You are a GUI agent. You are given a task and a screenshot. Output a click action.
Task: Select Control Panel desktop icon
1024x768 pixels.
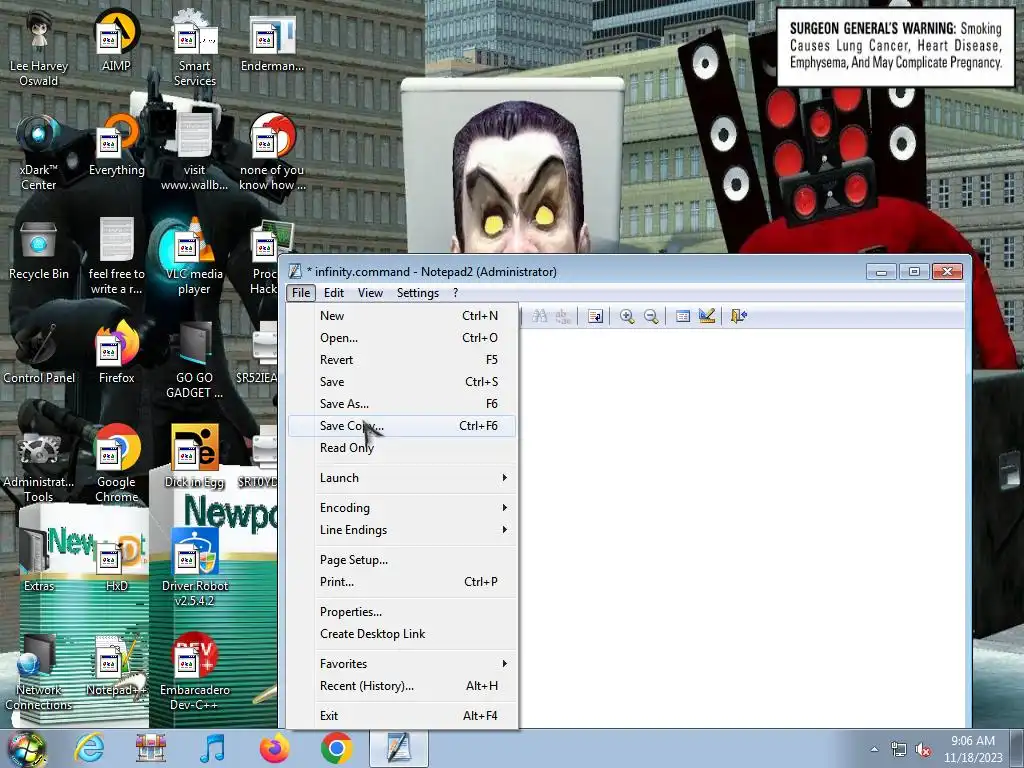pyautogui.click(x=39, y=354)
